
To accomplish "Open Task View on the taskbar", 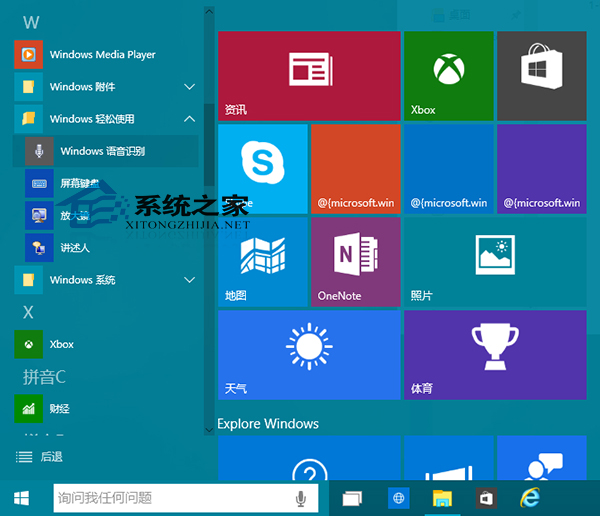I will [352, 498].
